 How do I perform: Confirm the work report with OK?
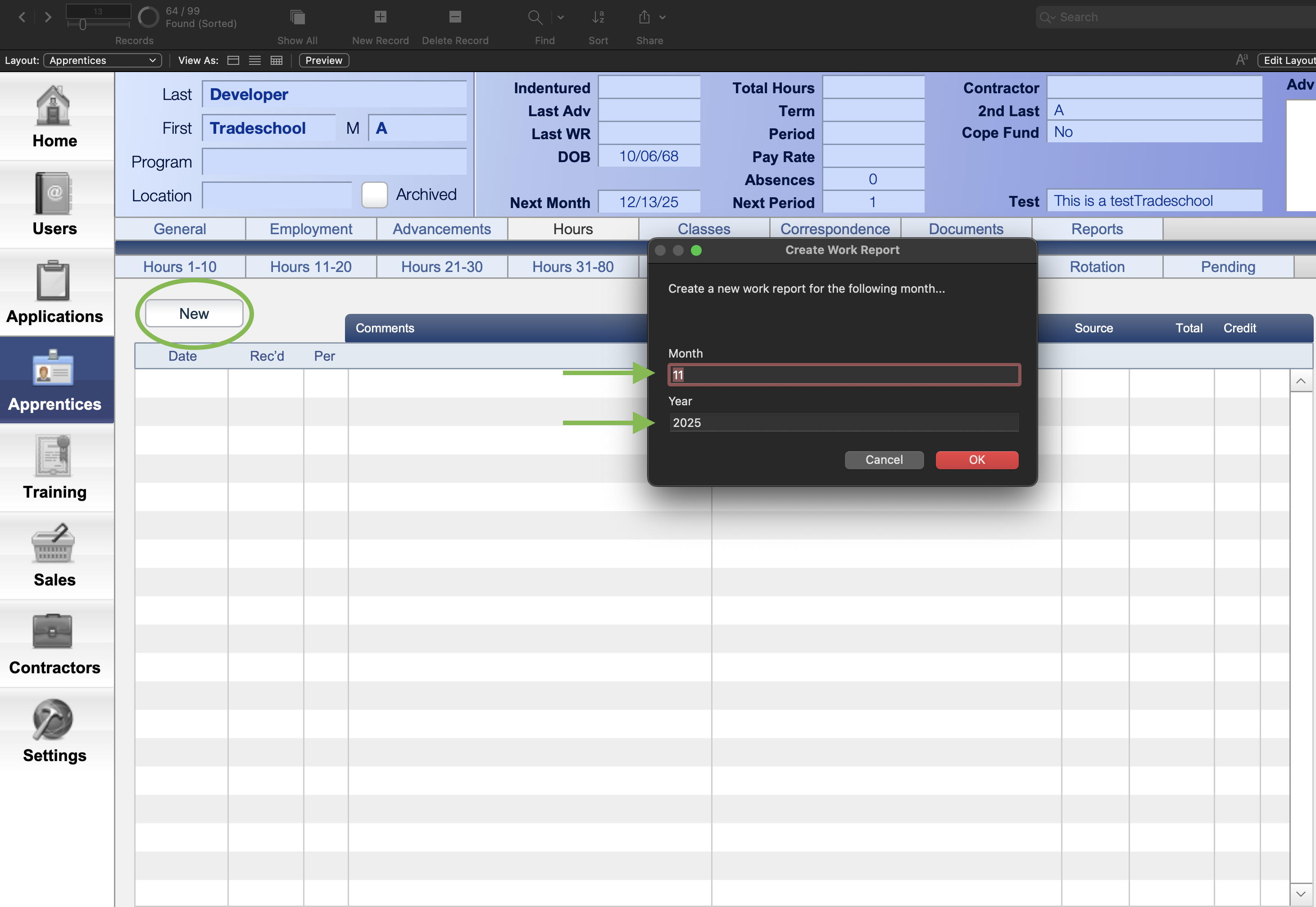coord(976,460)
